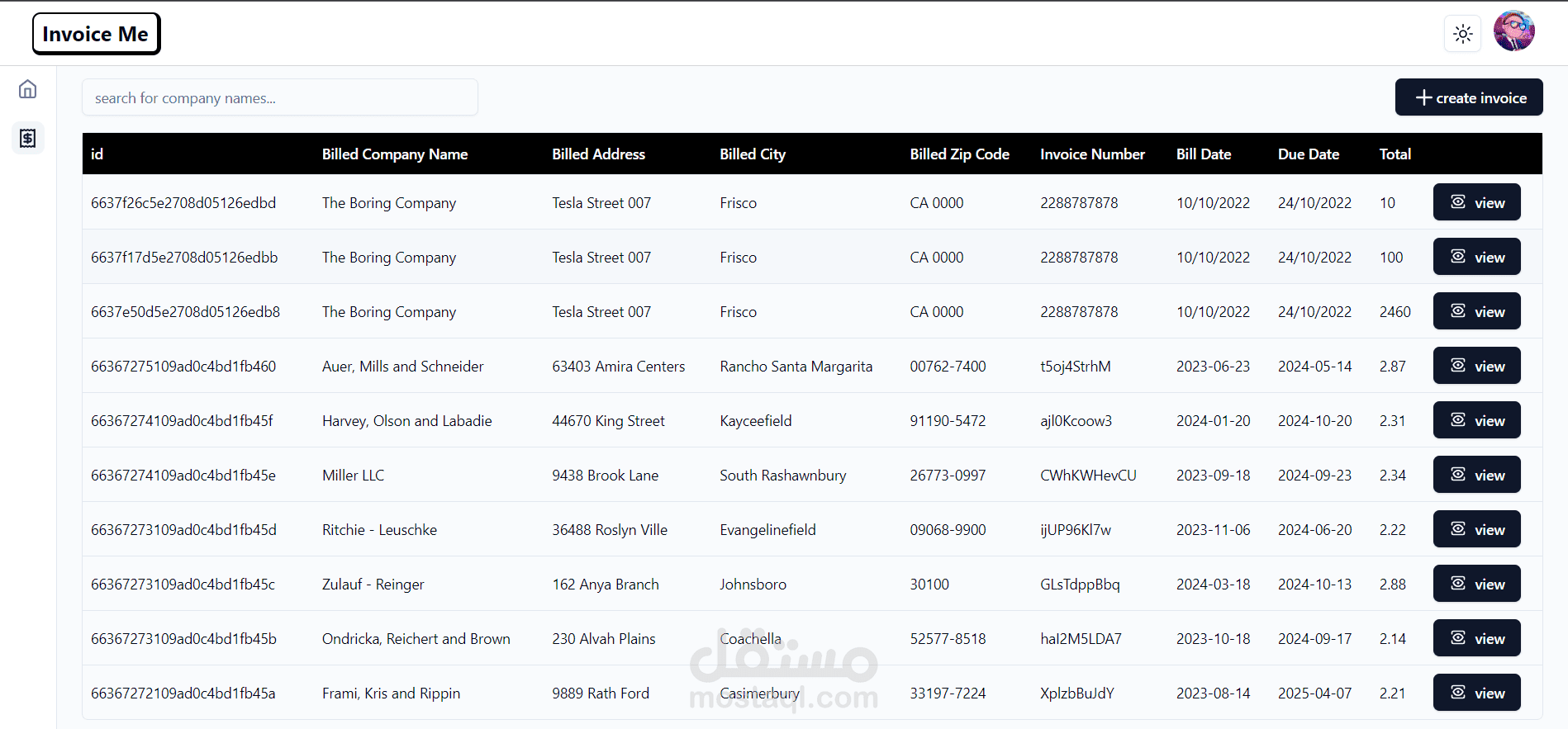Click the Billed City column header
Image resolution: width=1568 pixels, height=729 pixels.
click(x=753, y=154)
